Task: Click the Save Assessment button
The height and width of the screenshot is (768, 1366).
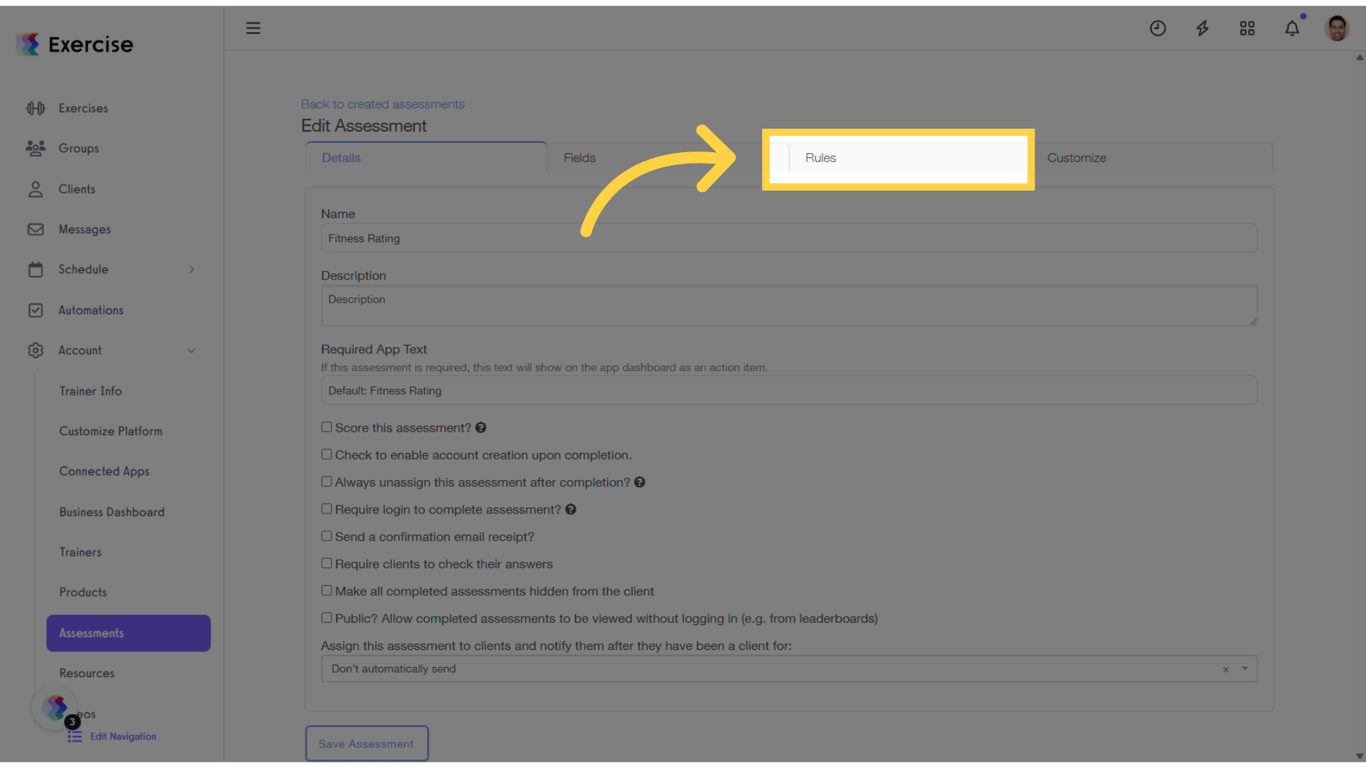Action: (x=367, y=743)
